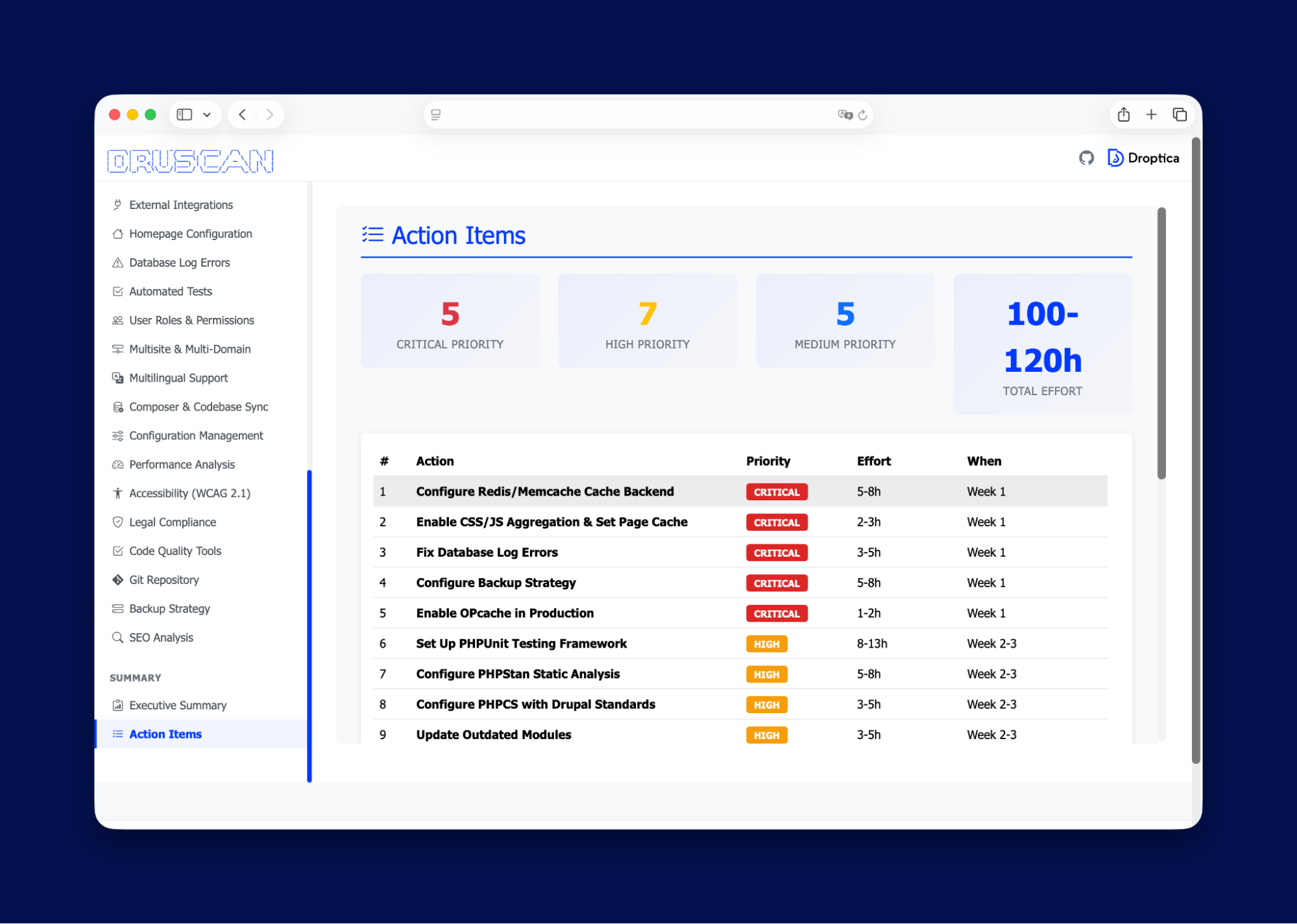
Task: Open the GitHub repository icon
Action: pyautogui.click(x=1085, y=158)
